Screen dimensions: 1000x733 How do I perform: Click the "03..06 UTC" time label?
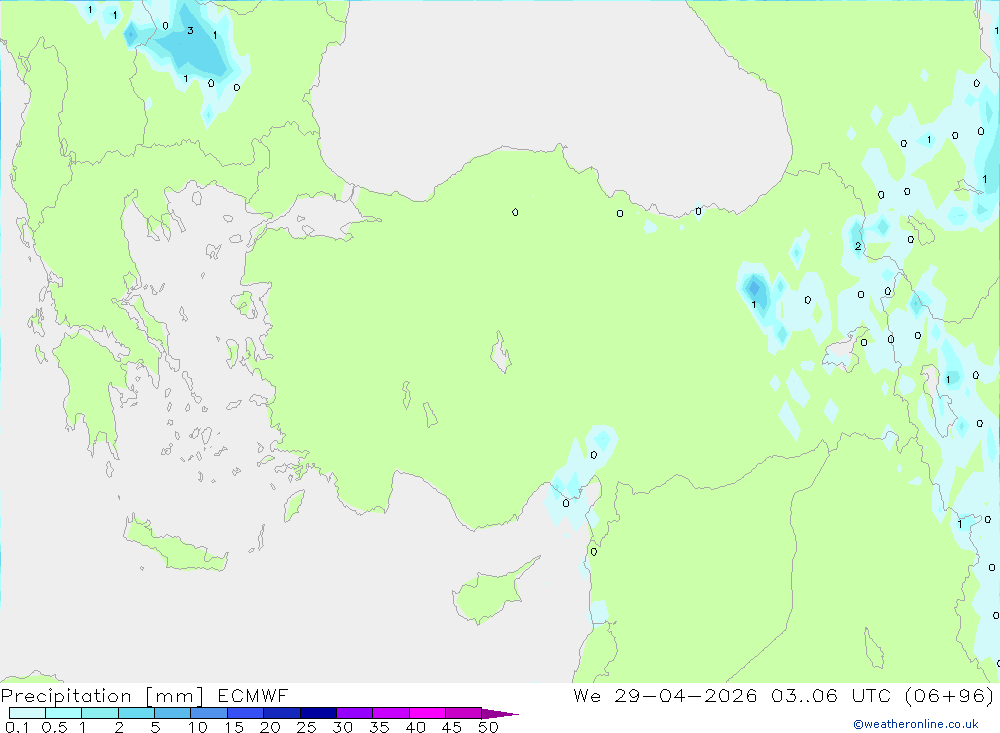click(831, 695)
